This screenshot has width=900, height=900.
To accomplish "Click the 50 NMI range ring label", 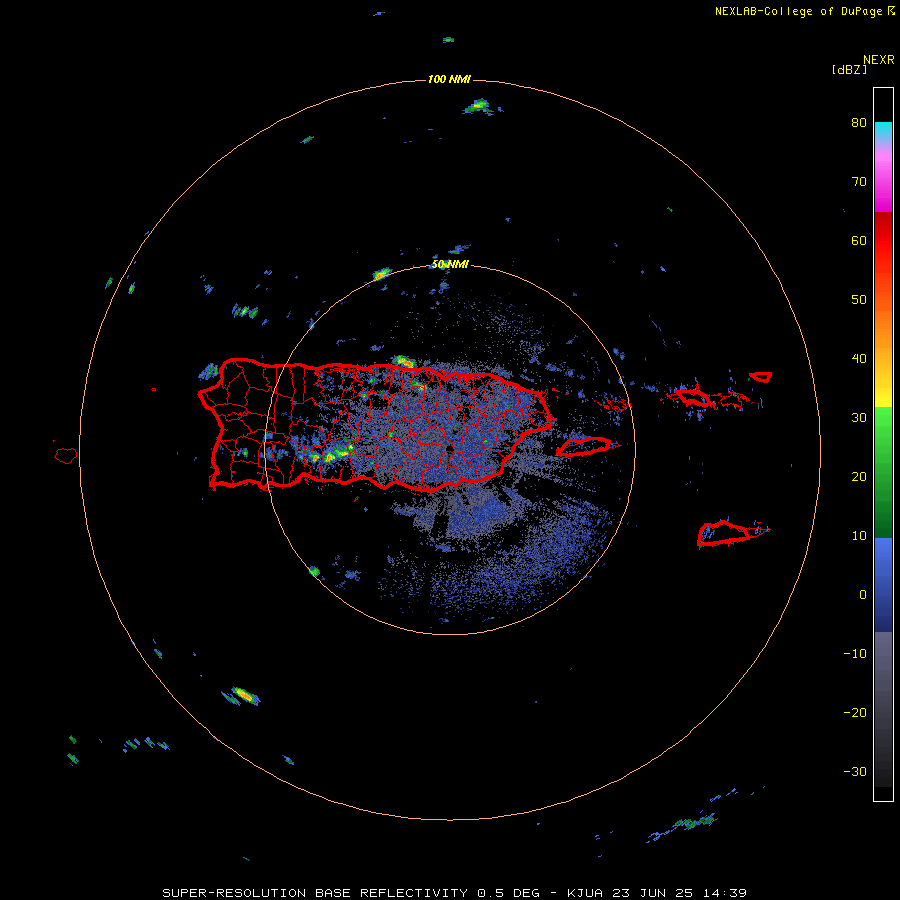I will (x=450, y=265).
